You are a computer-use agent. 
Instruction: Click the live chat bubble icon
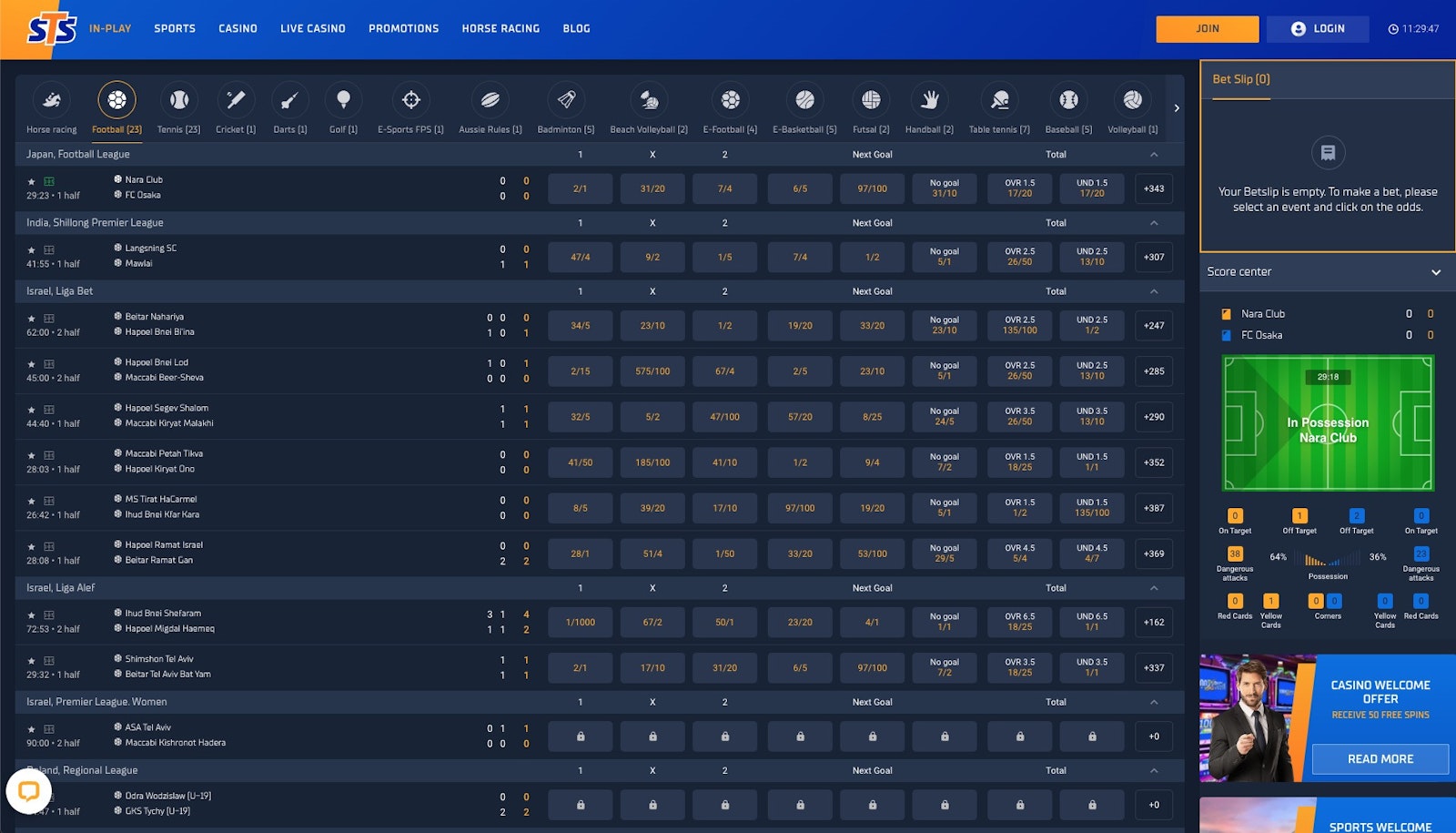[x=29, y=790]
